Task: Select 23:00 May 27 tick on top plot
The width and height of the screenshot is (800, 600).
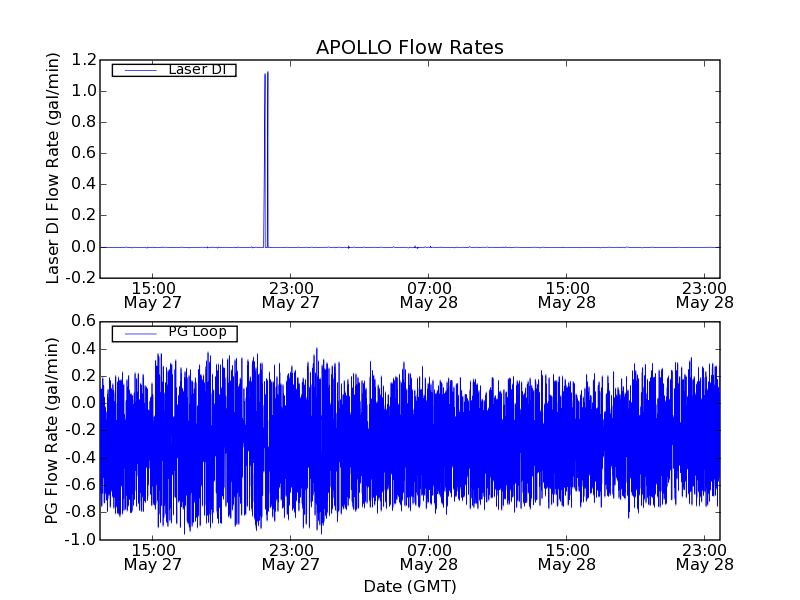Action: [x=289, y=294]
